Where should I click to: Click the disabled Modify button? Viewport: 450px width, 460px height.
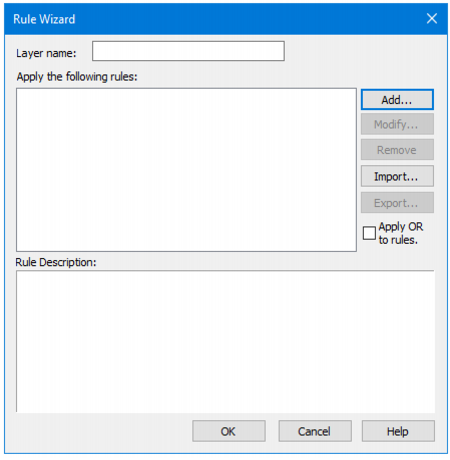[x=397, y=124]
